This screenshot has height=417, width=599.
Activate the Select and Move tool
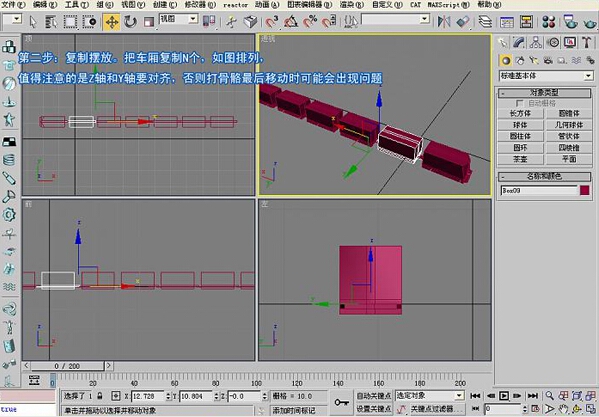tap(112, 22)
